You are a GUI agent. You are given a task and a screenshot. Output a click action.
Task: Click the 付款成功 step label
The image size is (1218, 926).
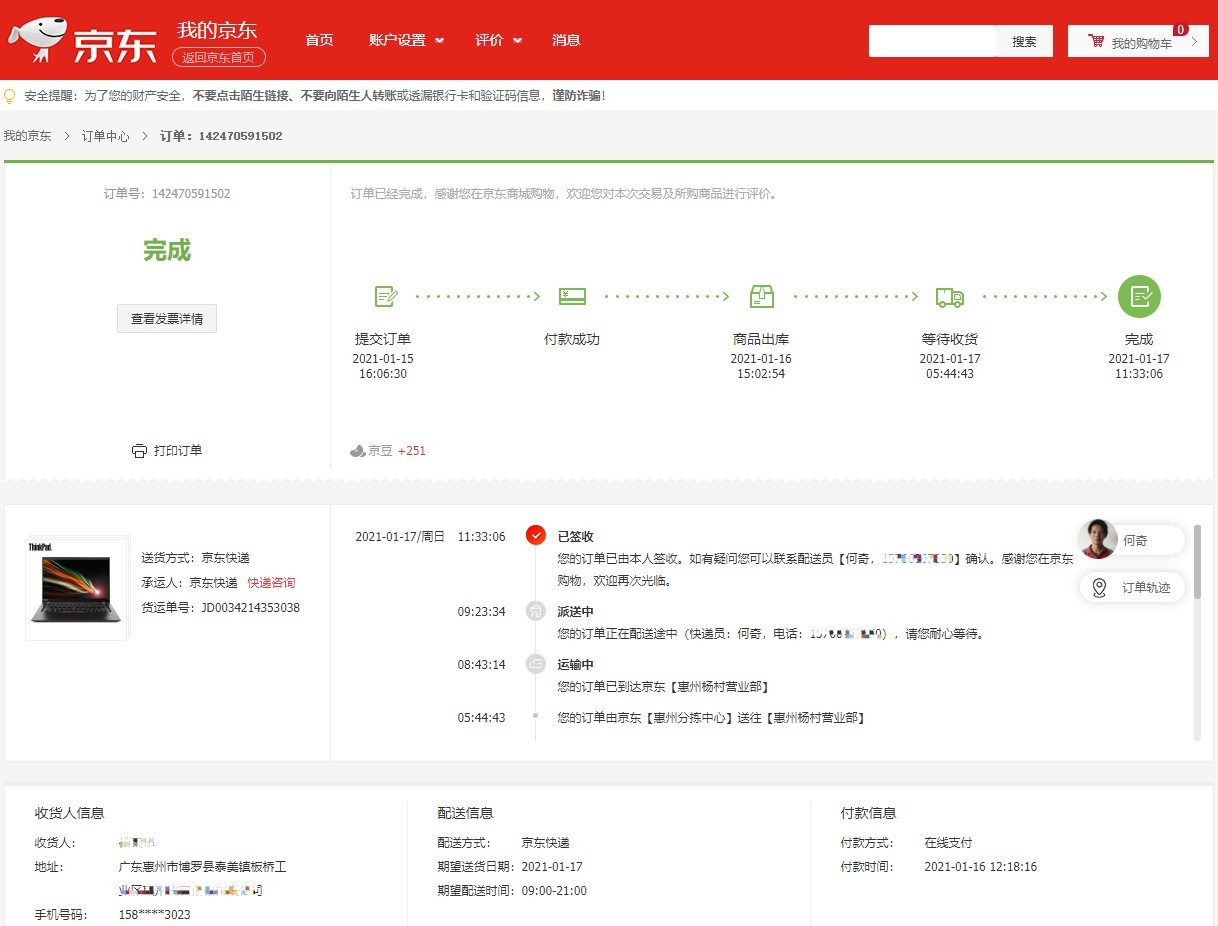[572, 339]
